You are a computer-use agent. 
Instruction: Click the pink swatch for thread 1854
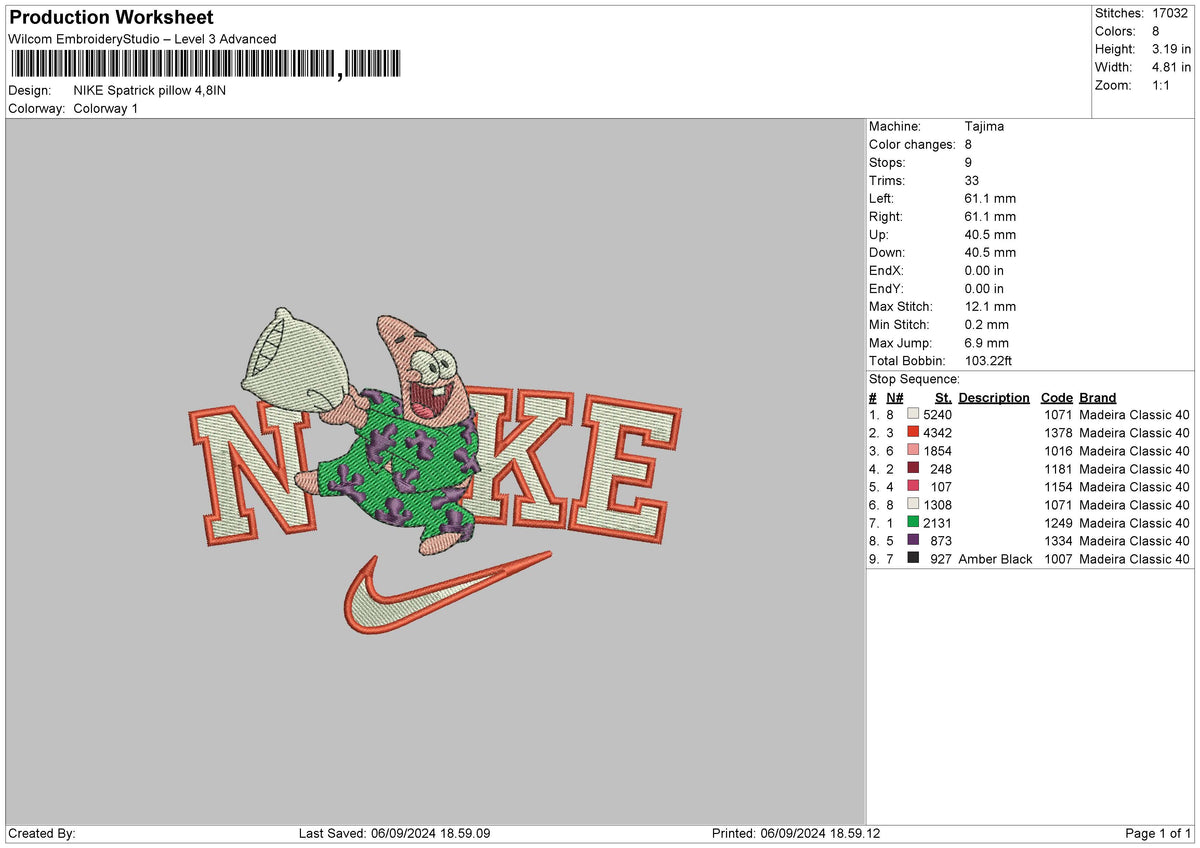point(911,451)
